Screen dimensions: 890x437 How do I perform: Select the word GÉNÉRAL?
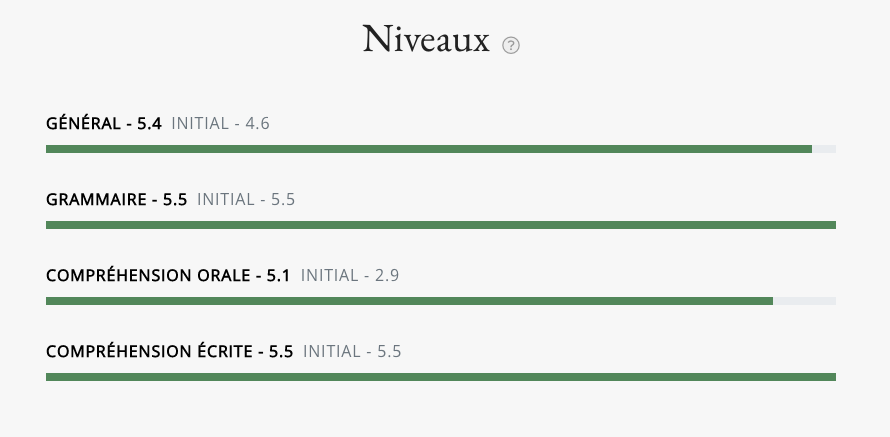click(x=80, y=124)
